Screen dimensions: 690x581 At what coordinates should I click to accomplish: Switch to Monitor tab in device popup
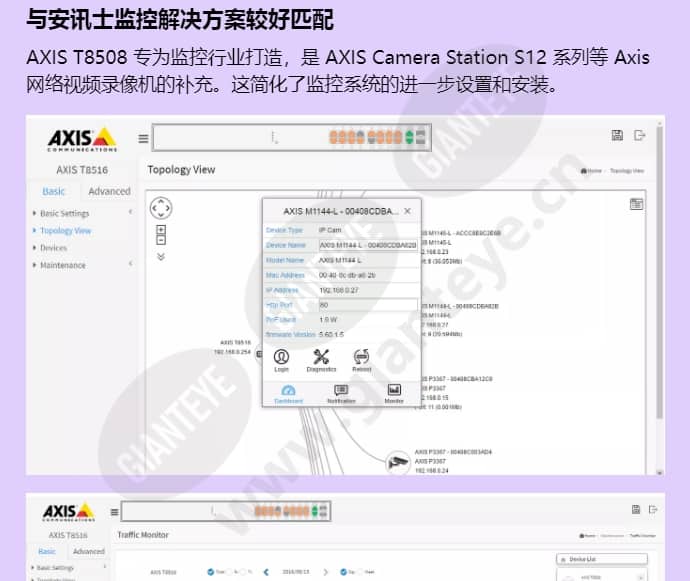[394, 394]
